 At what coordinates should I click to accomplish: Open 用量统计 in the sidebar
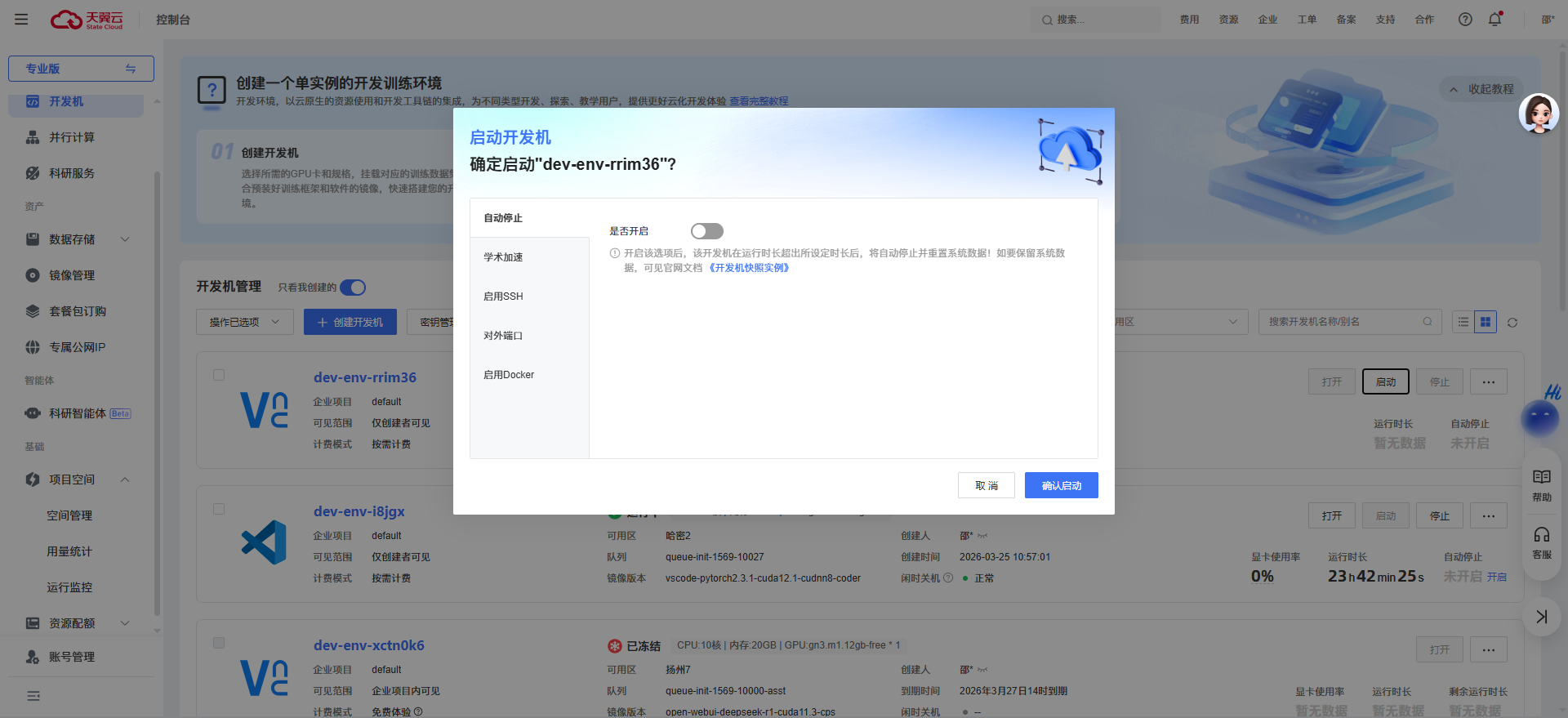[x=69, y=551]
